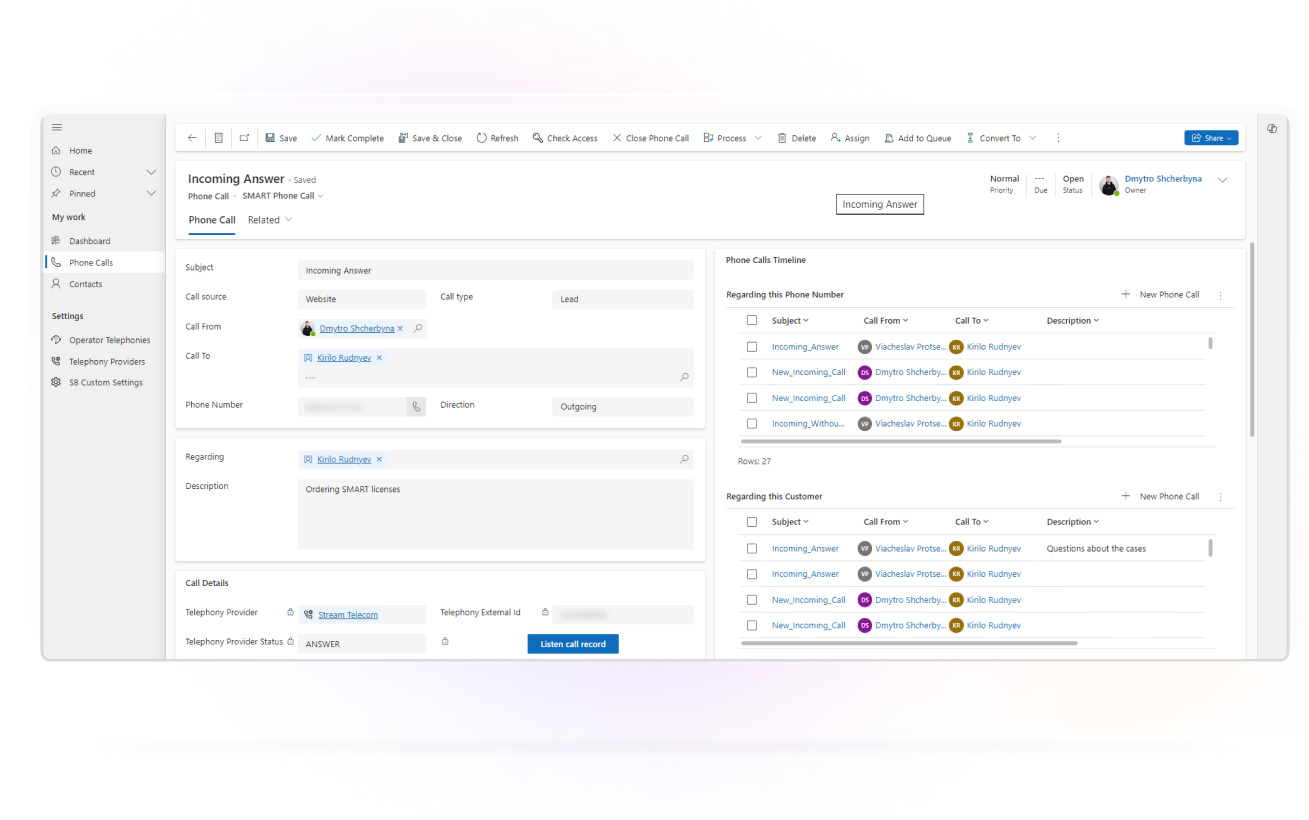
Task: Click the Delete trash icon
Action: 783,138
